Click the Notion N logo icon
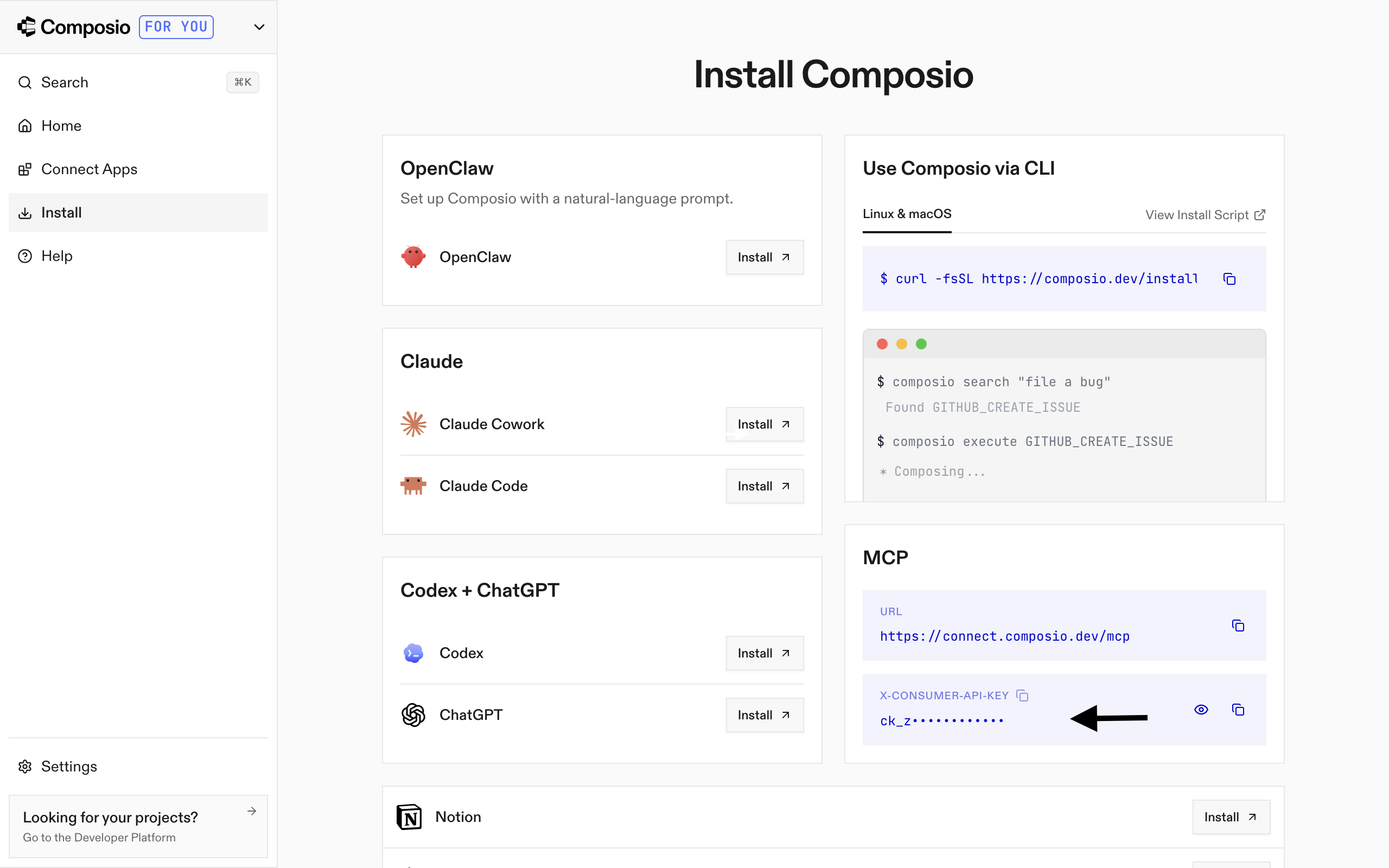 [x=409, y=817]
